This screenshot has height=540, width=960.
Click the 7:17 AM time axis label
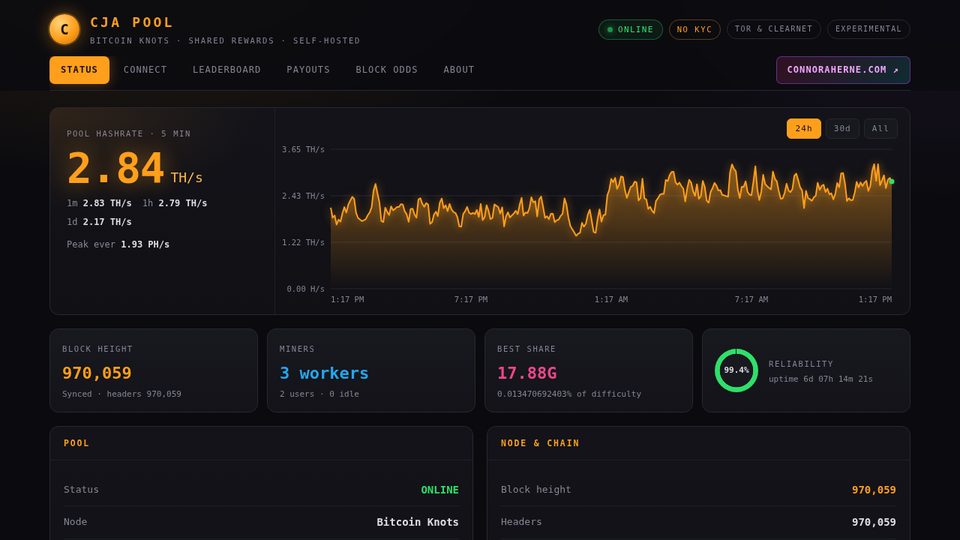click(x=751, y=299)
